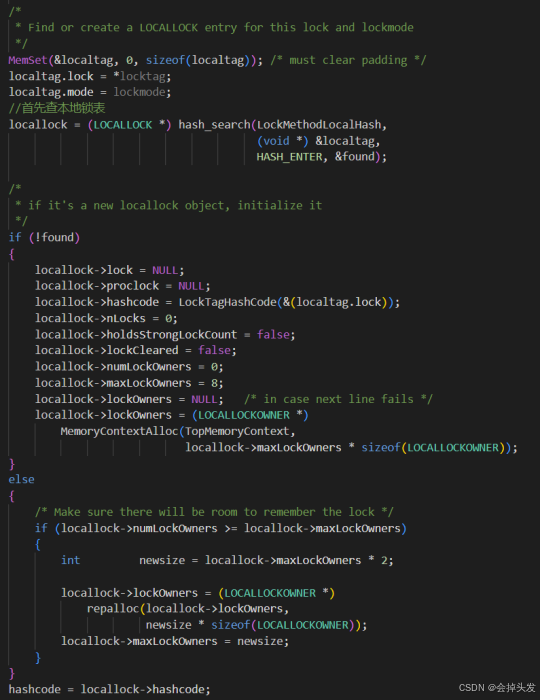Screen dimensions: 540x700
Task: Click the repalloc function call
Action: tap(113, 608)
